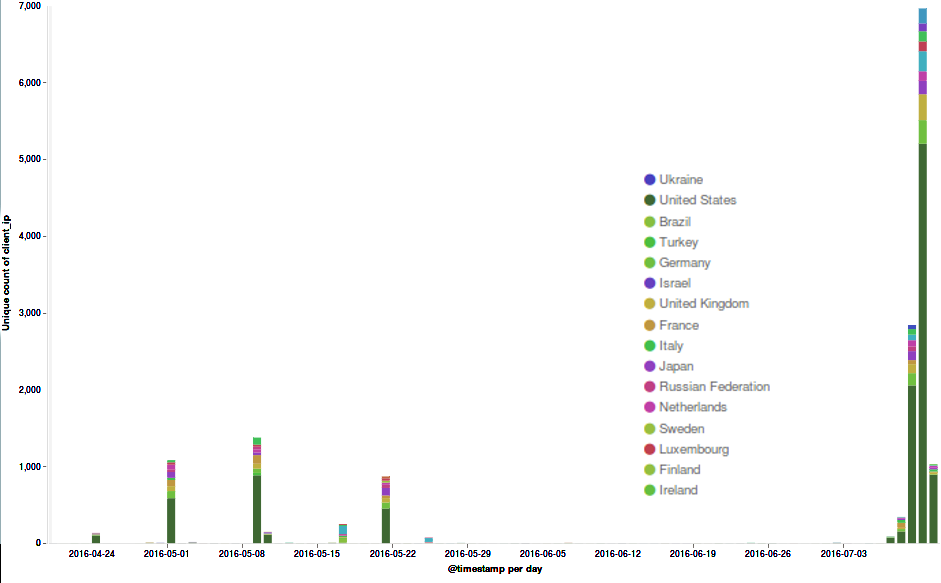
Task: Select Germany in the chart legend
Action: coord(684,263)
